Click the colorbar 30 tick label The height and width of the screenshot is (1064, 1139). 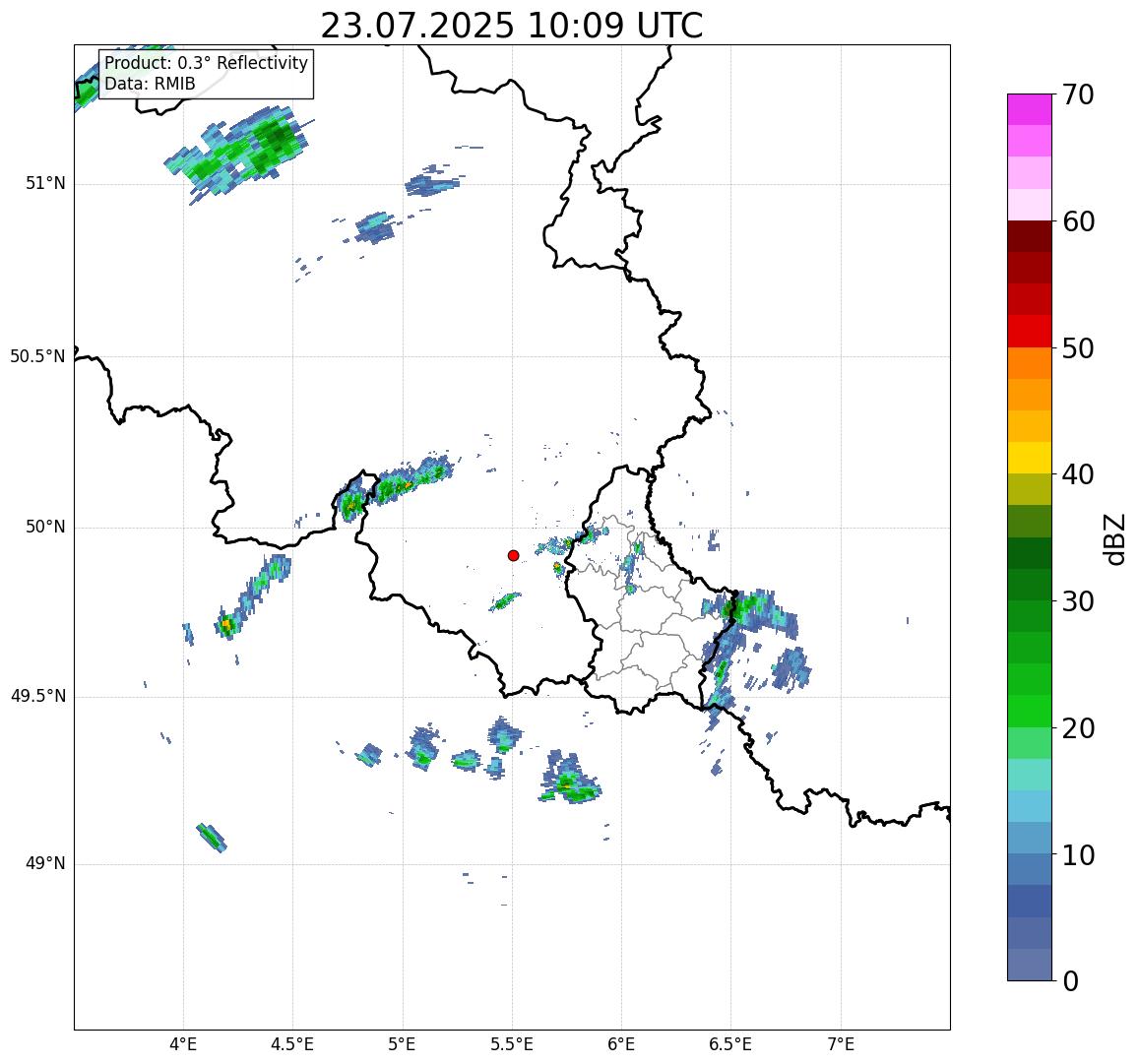point(1079,601)
